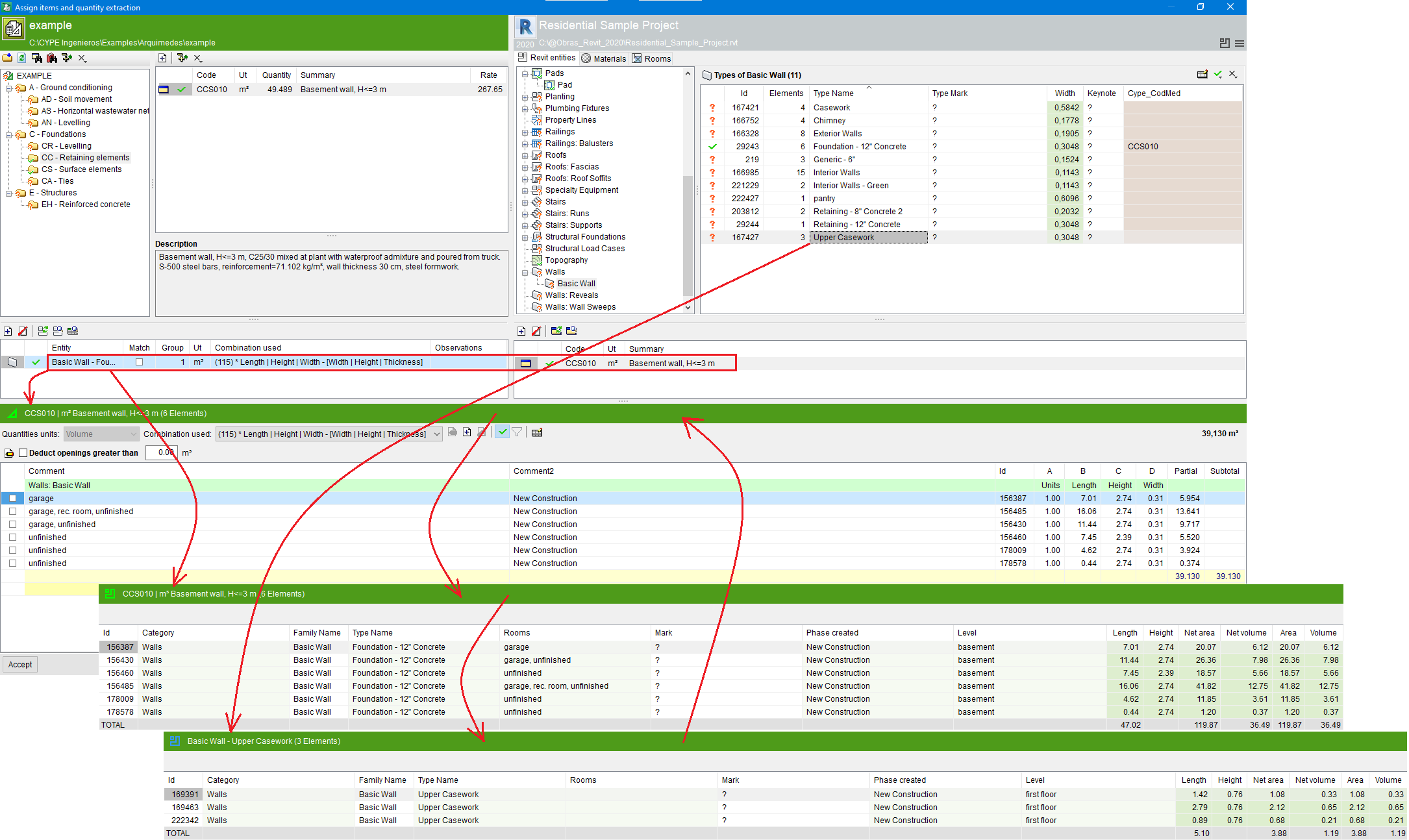Click the table settings icon right of funnel
The image size is (1409, 840).
point(537,432)
